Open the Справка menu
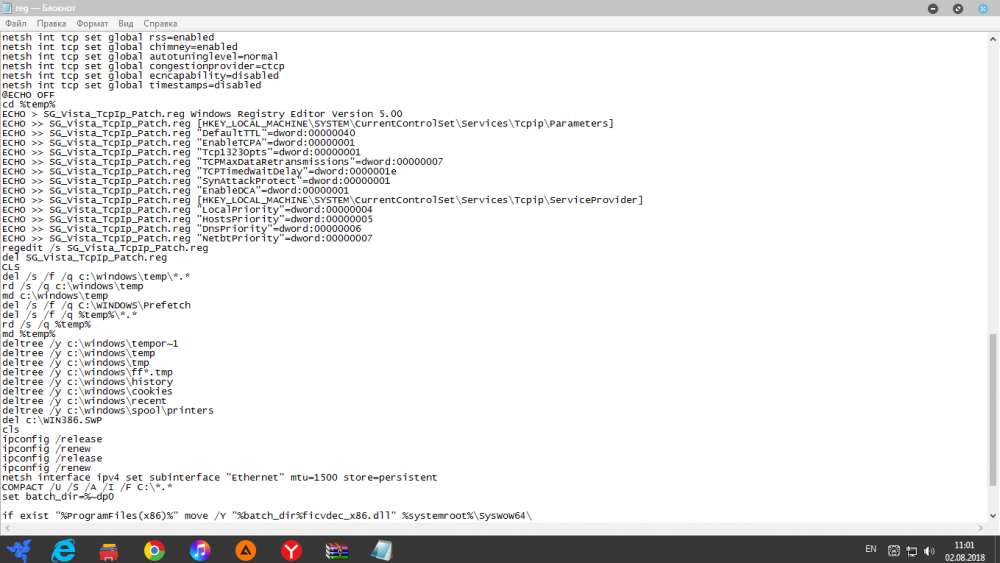Image resolution: width=1000 pixels, height=563 pixels. tap(160, 22)
